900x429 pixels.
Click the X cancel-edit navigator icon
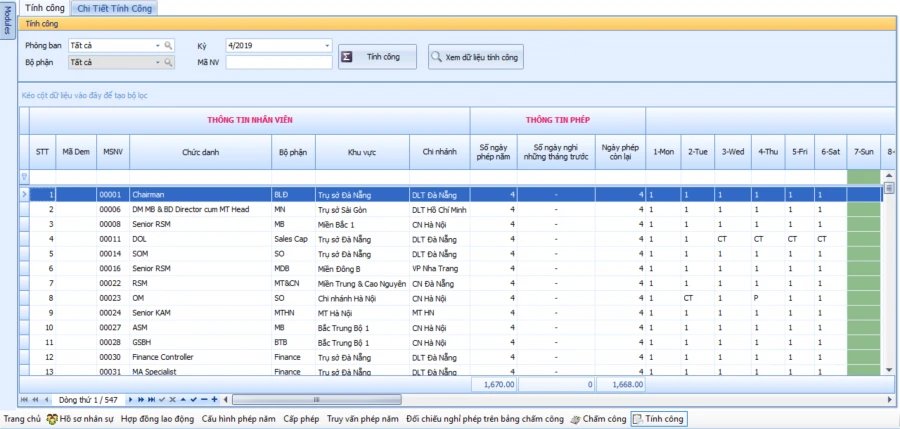173,400
